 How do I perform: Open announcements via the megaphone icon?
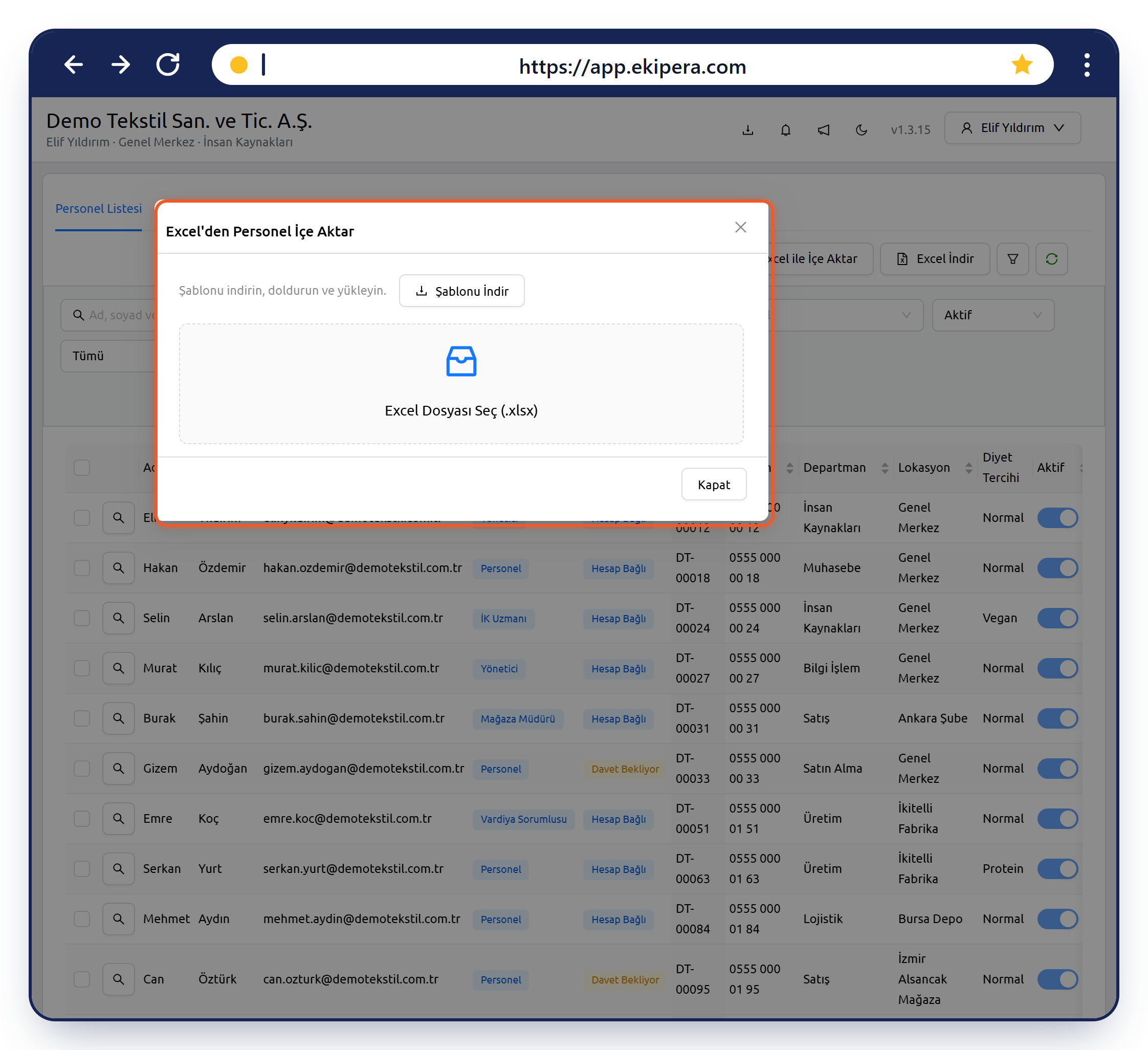[824, 130]
